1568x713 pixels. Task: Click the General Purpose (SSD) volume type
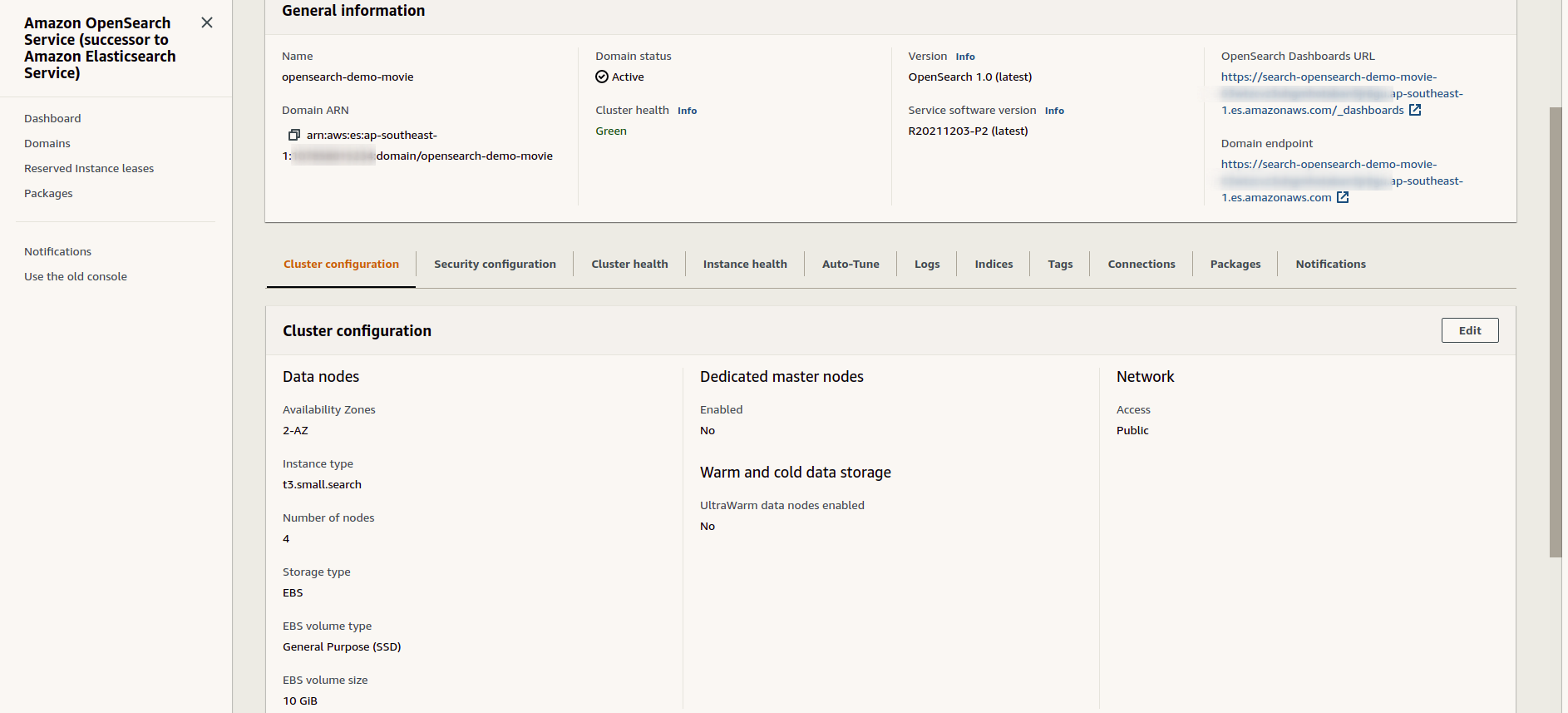tap(342, 646)
